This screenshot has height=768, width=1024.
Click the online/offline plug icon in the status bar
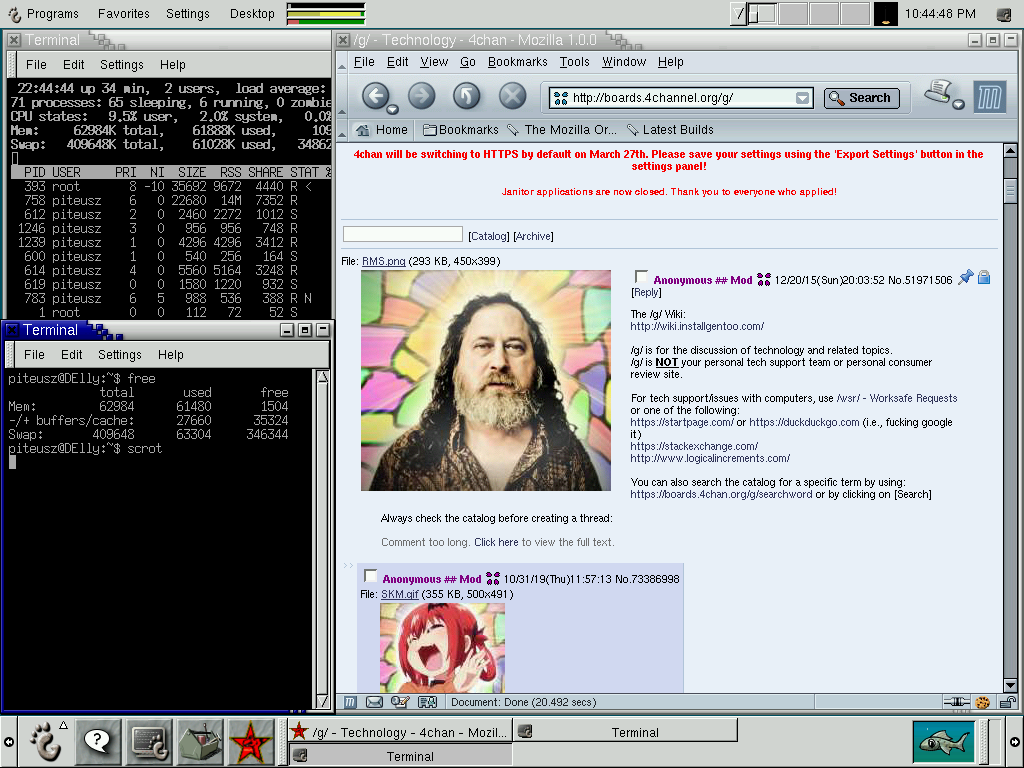click(956, 702)
